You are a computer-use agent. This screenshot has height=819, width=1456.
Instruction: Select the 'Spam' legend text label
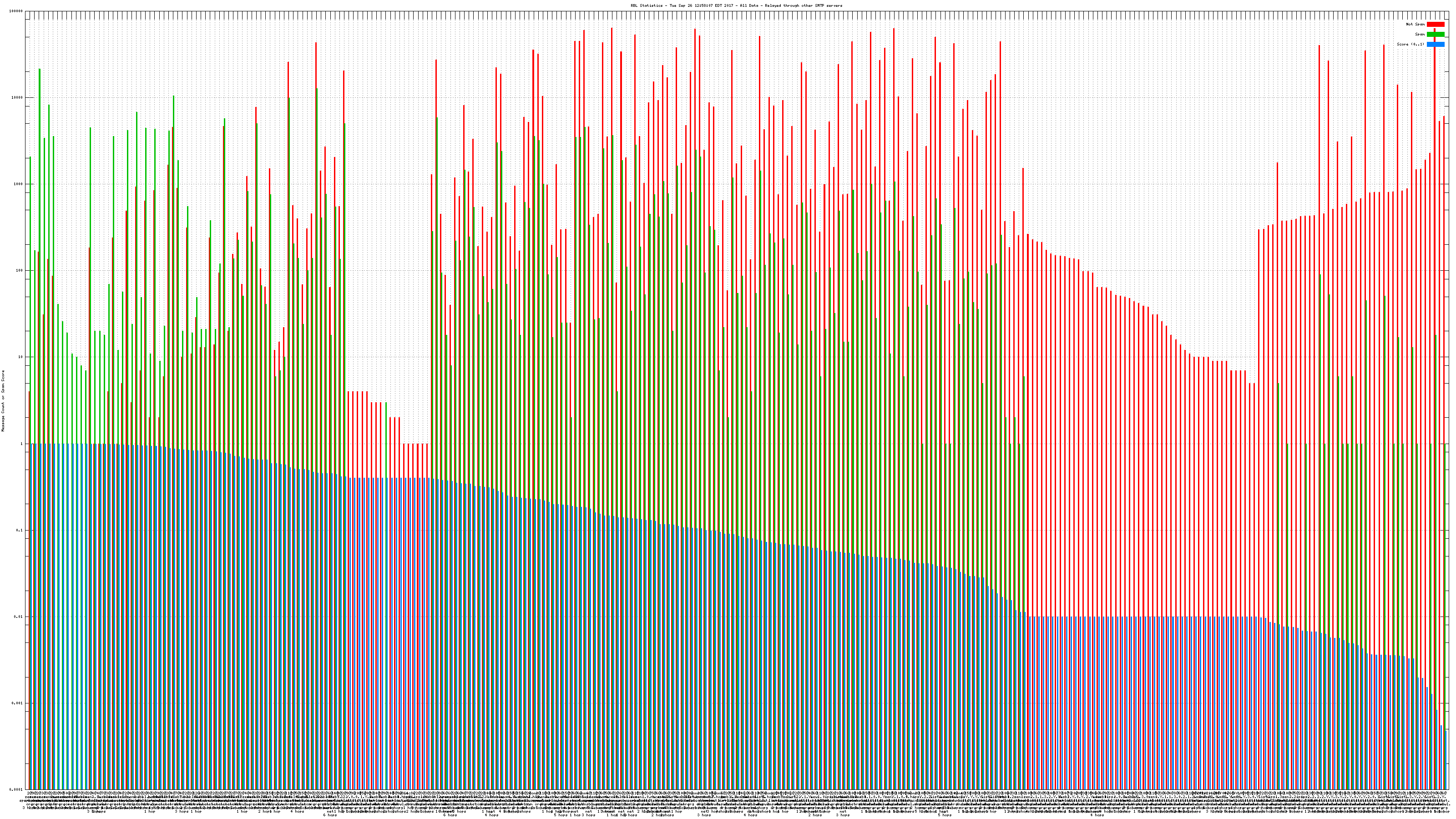click(1420, 35)
